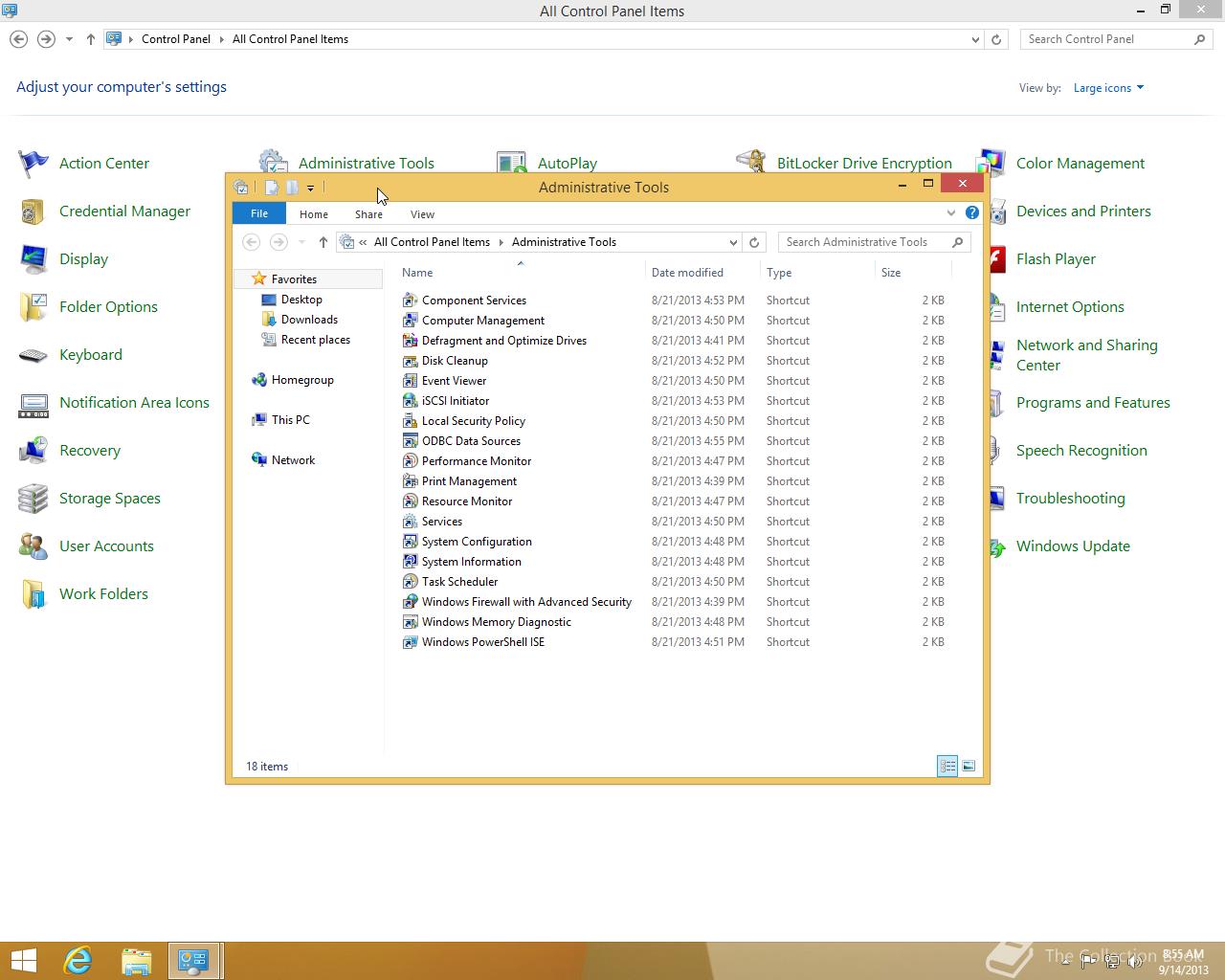Click the Windows Start button
The height and width of the screenshot is (980, 1225).
tap(23, 961)
